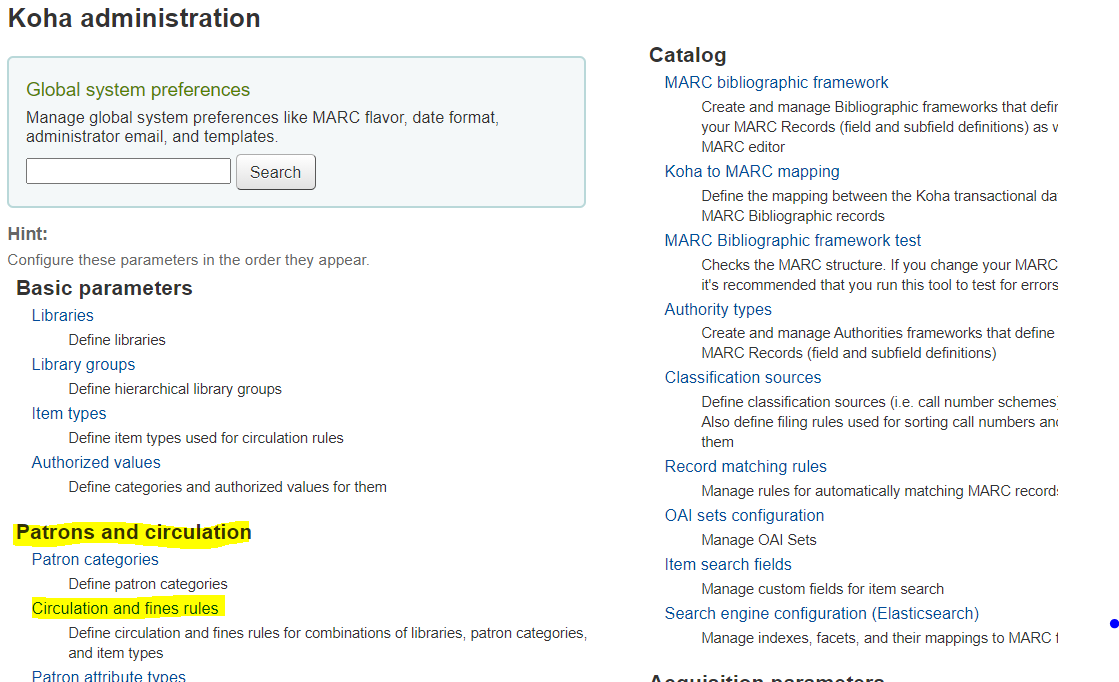Click 'Manage custom fields for item search' text
The width and height of the screenshot is (1119, 682).
(x=822, y=589)
